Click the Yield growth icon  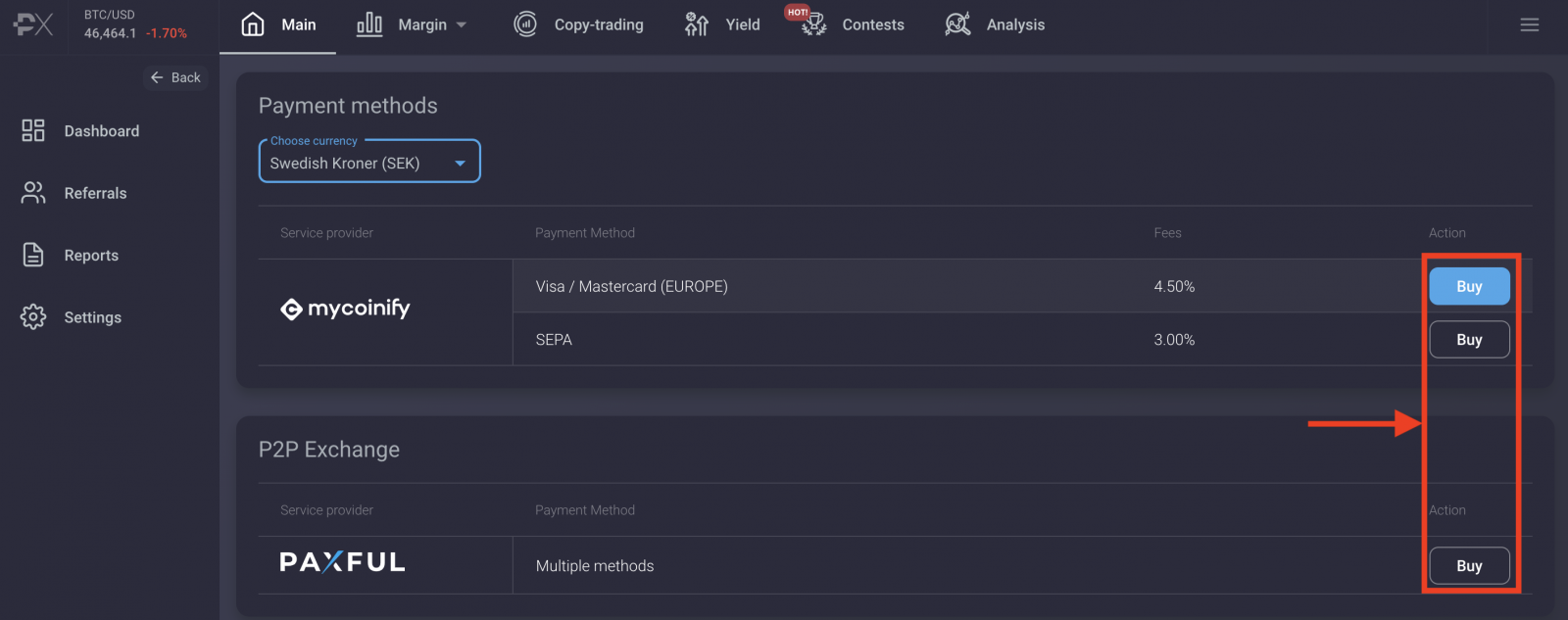697,24
